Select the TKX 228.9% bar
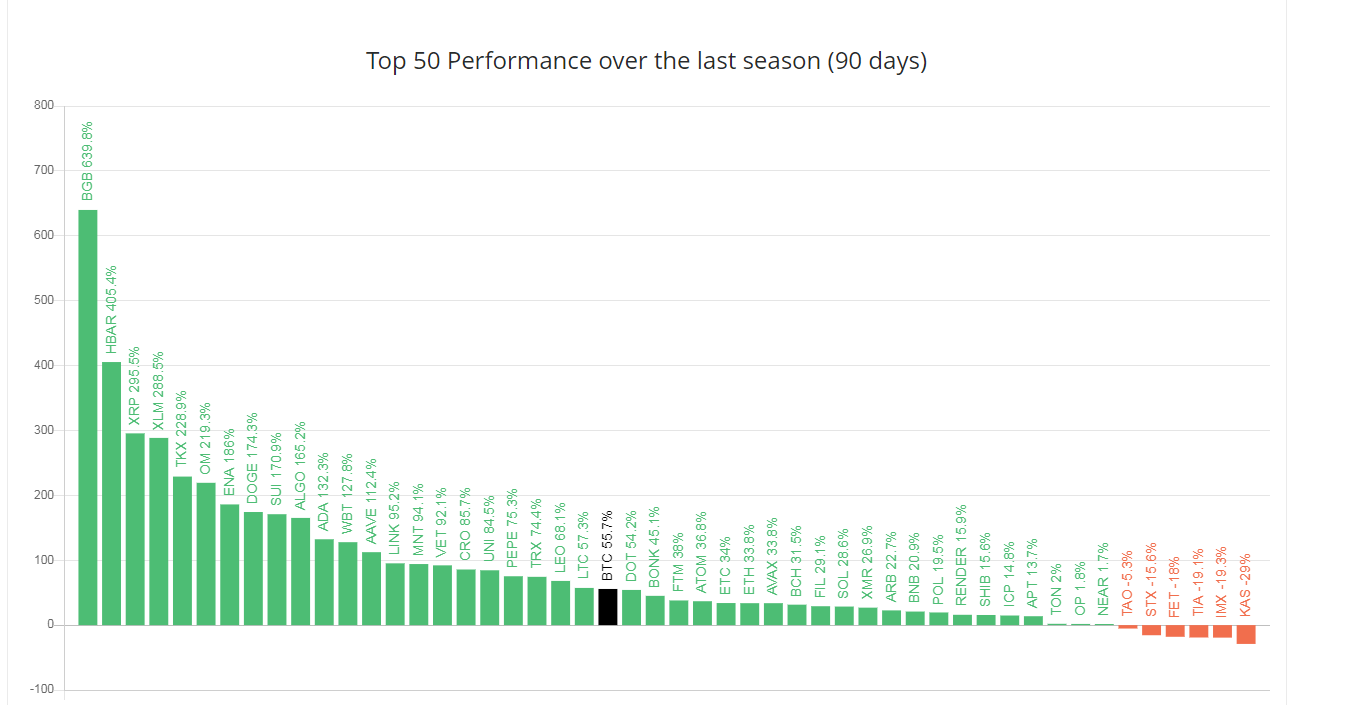1358x705 pixels. (182, 550)
